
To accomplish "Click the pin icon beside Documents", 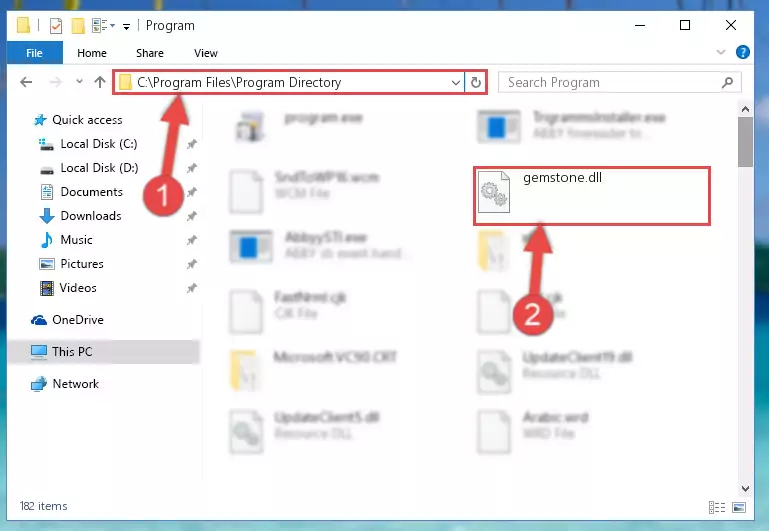I will [191, 192].
